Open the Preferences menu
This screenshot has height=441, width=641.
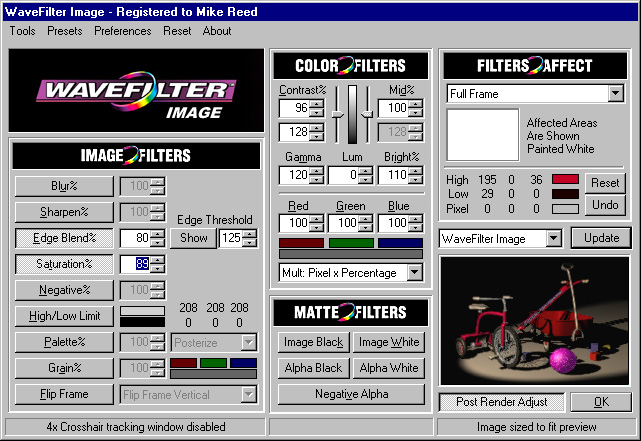point(123,31)
